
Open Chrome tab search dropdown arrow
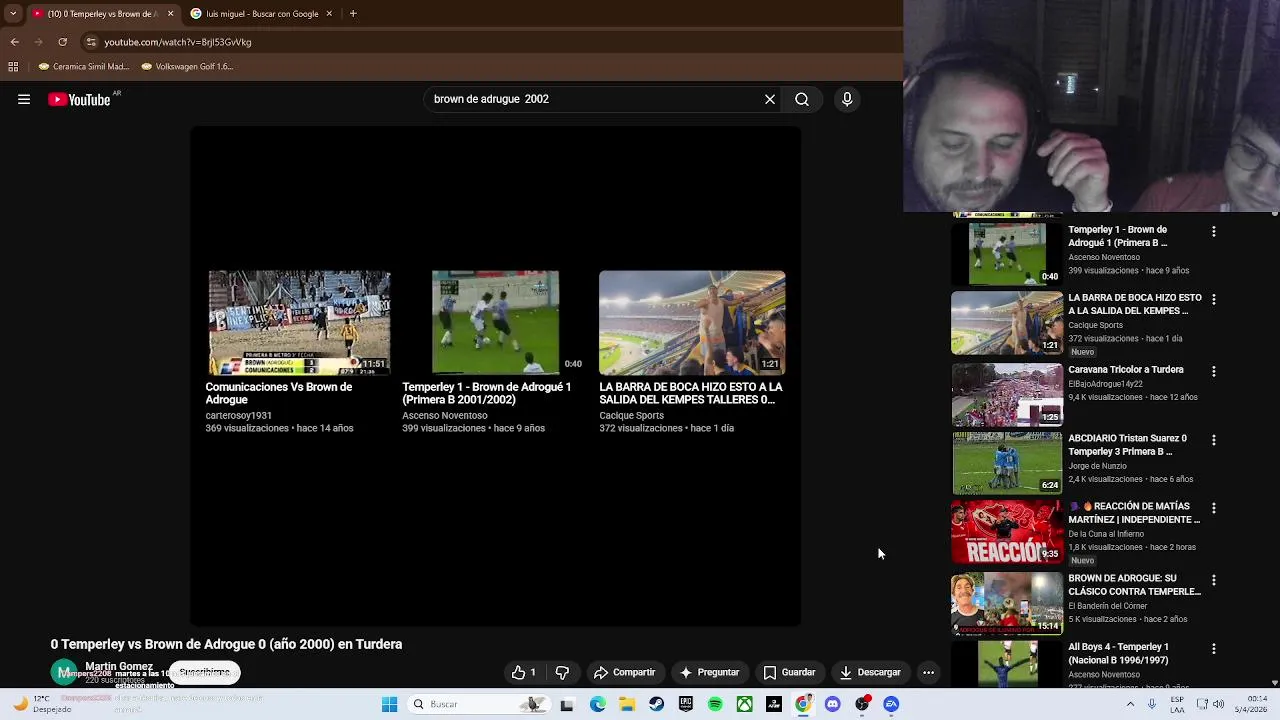pos(13,14)
